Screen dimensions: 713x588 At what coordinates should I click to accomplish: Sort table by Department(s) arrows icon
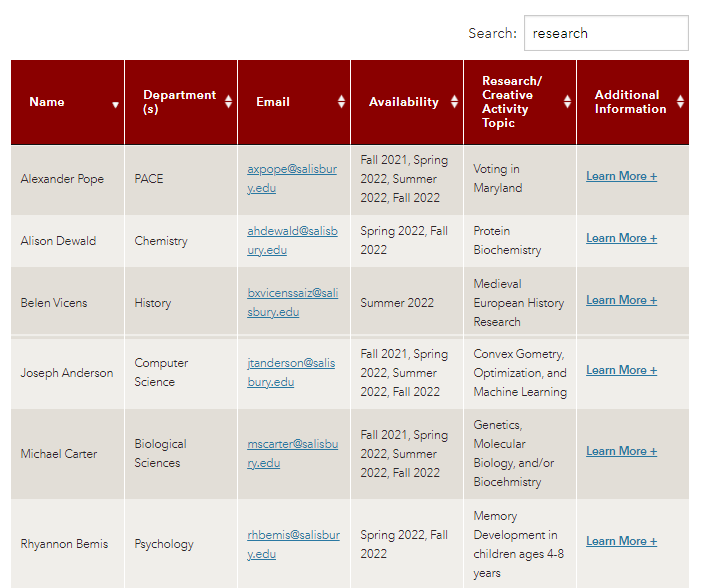pos(228,102)
